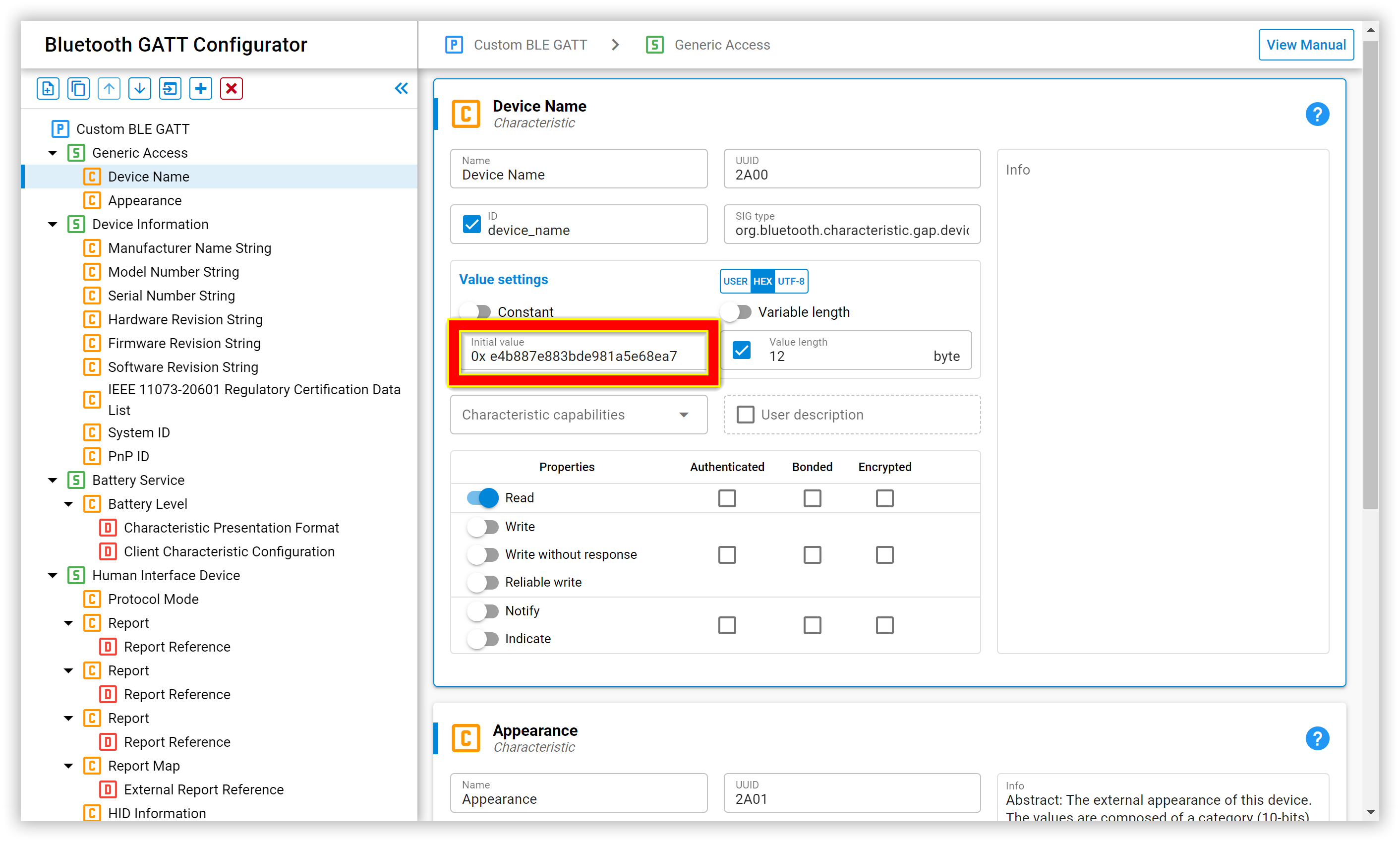Click the red X delete icon
The image size is (1400, 842).
click(x=232, y=88)
